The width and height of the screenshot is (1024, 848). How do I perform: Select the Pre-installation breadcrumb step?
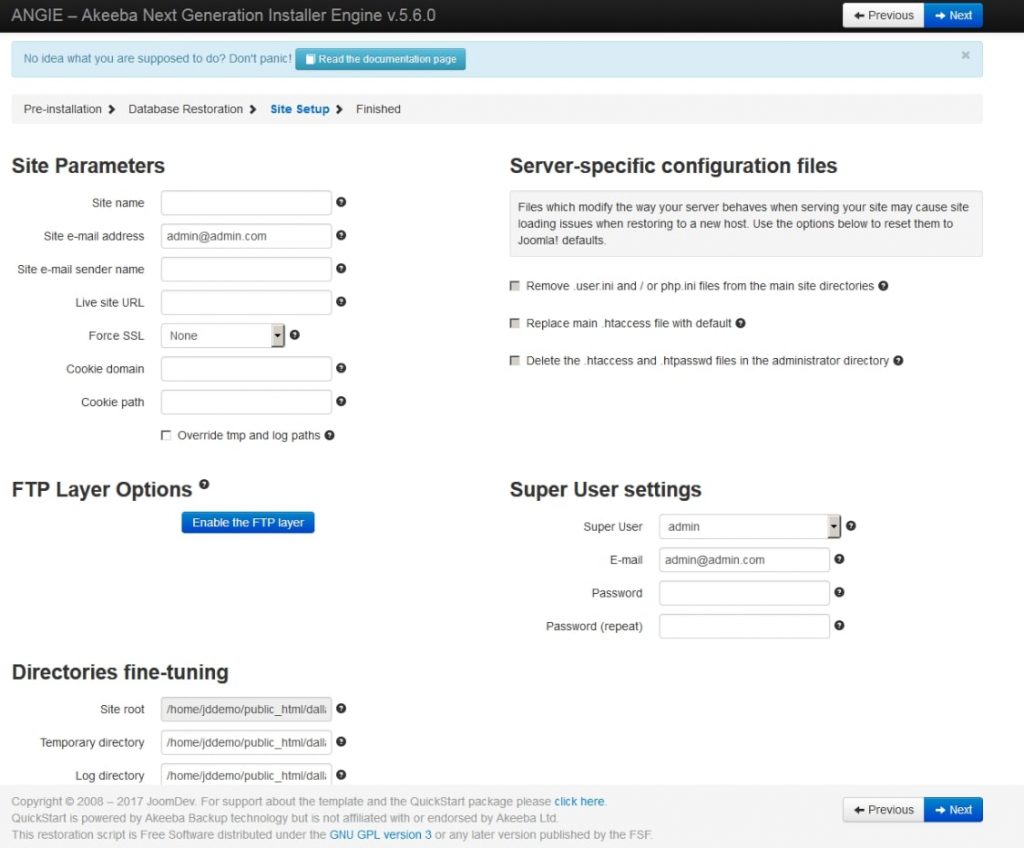[60, 109]
